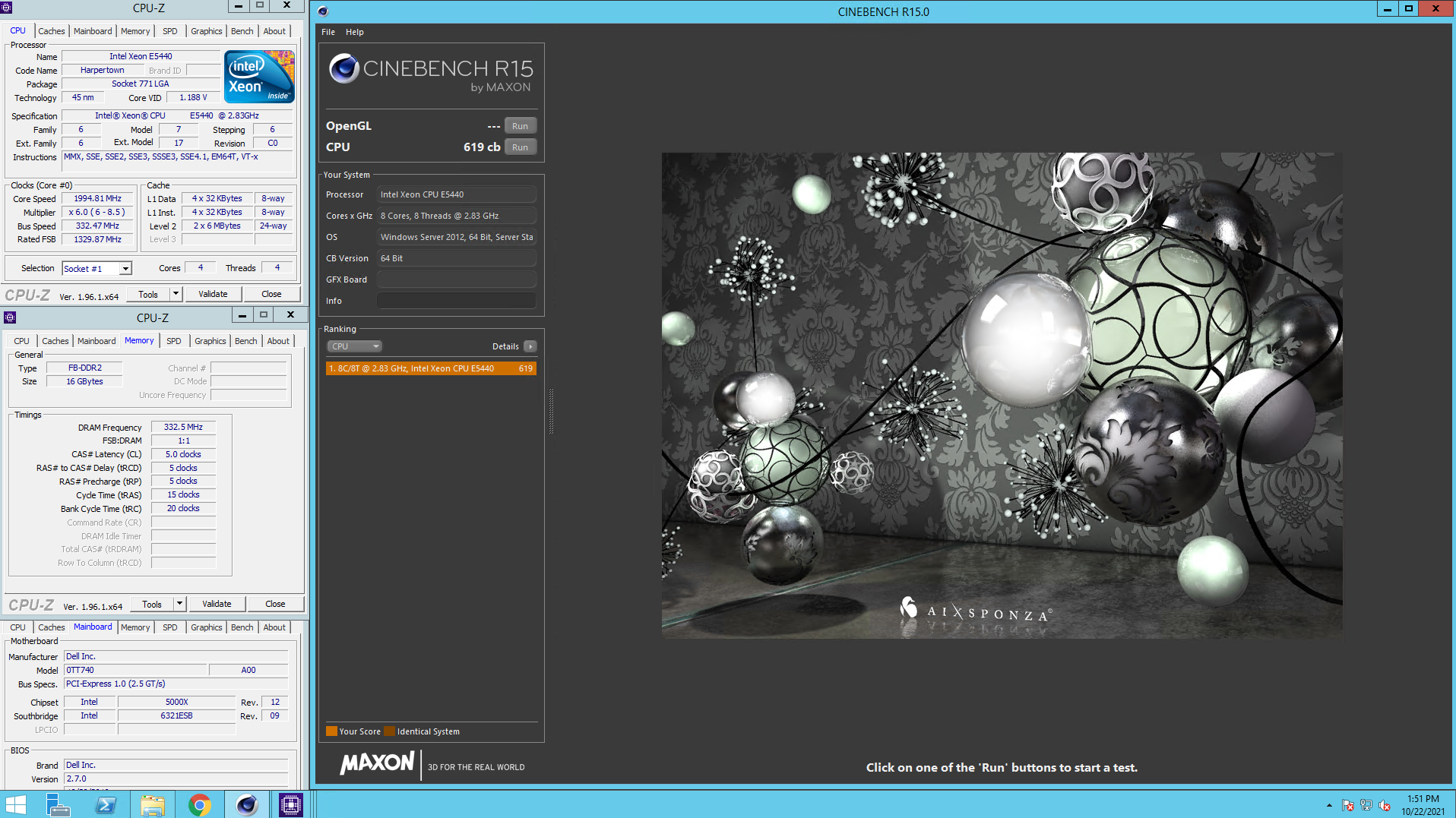Viewport: 1456px width, 818px height.
Task: Click the 619 cb CPU score value
Action: 482,147
